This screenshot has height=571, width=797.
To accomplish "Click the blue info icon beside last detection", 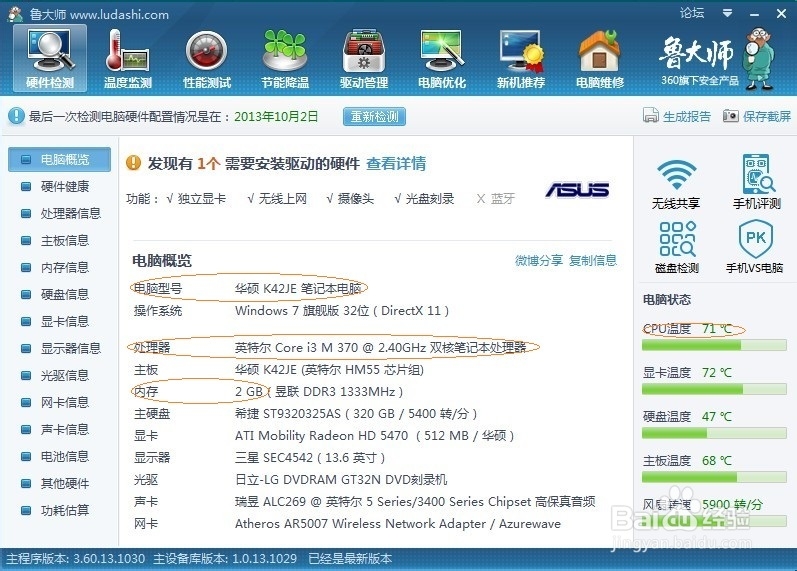I will point(16,116).
